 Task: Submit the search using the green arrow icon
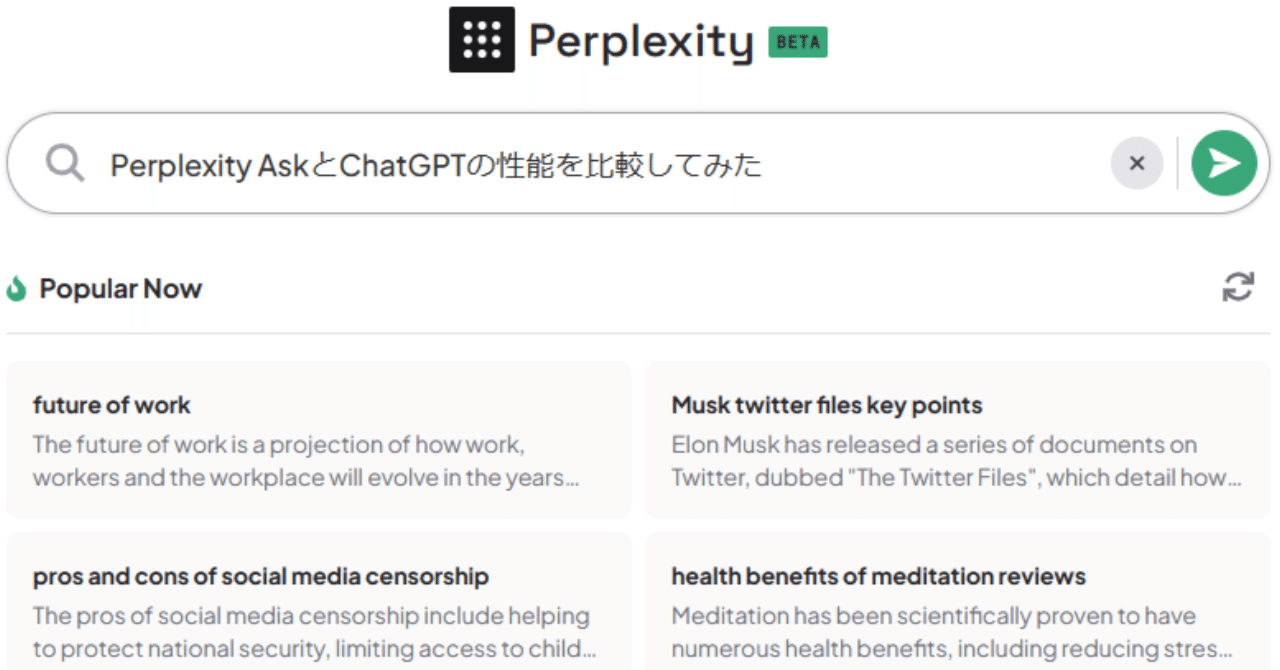[x=1224, y=162]
